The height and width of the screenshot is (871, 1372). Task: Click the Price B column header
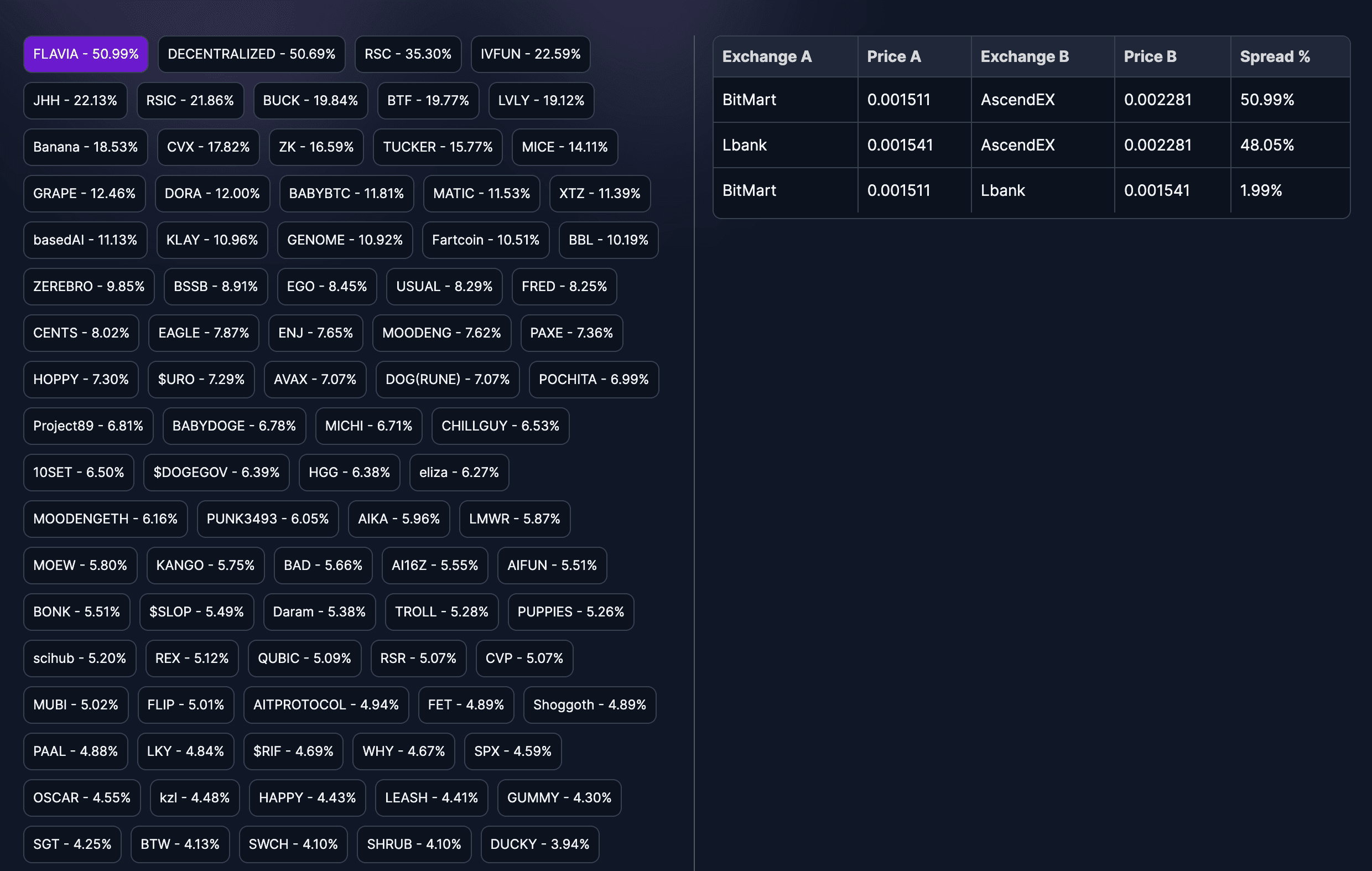tap(1150, 56)
